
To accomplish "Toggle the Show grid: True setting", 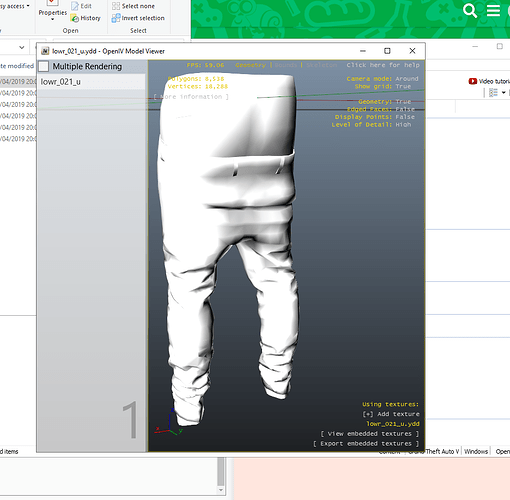I will click(383, 86).
